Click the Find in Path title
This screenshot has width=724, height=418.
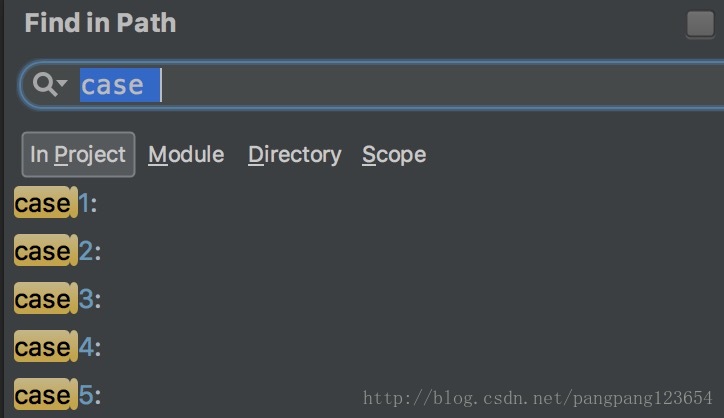click(100, 23)
